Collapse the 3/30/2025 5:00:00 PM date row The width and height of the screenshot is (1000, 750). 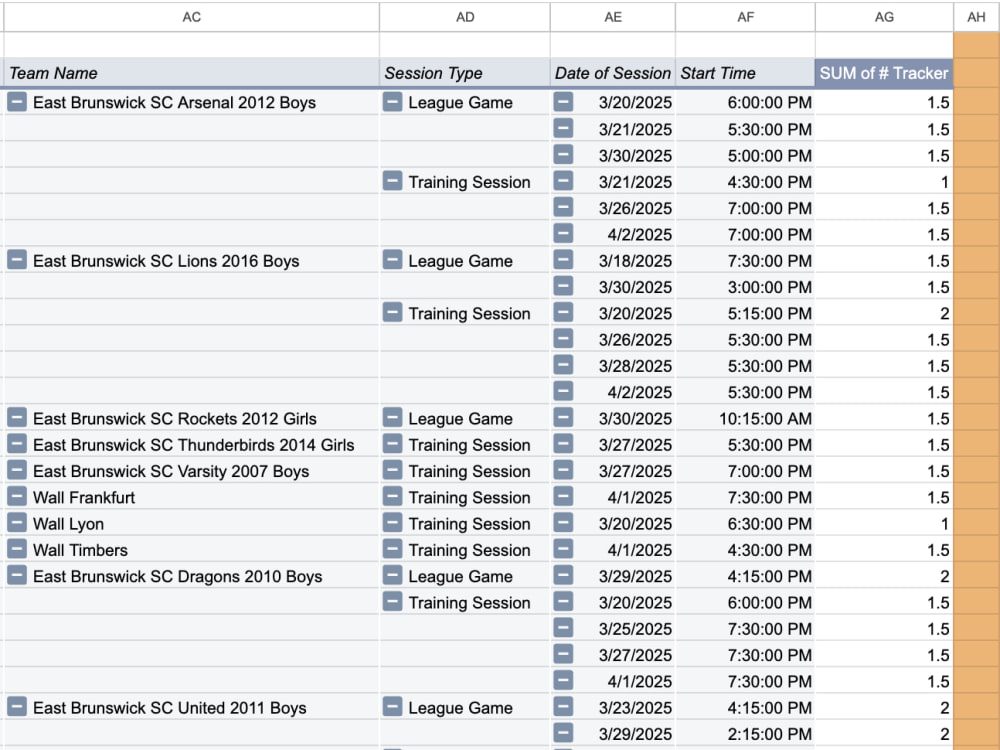(563, 154)
